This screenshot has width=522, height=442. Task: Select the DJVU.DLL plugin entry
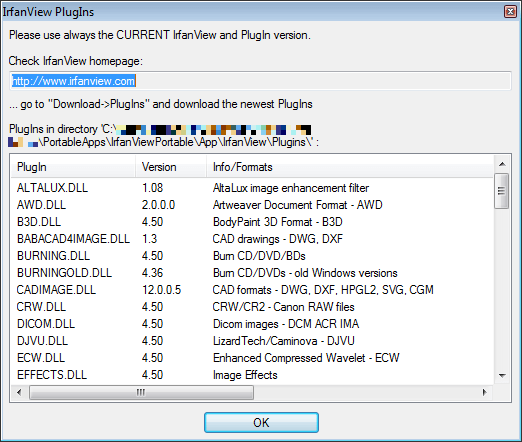42,341
